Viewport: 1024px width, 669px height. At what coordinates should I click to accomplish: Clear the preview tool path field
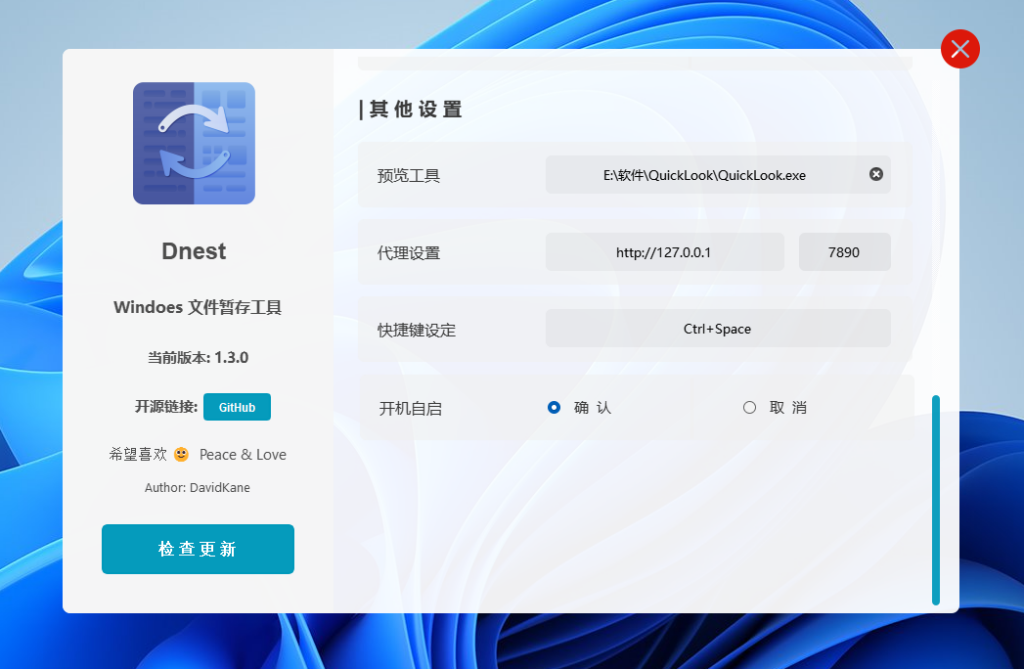(876, 174)
